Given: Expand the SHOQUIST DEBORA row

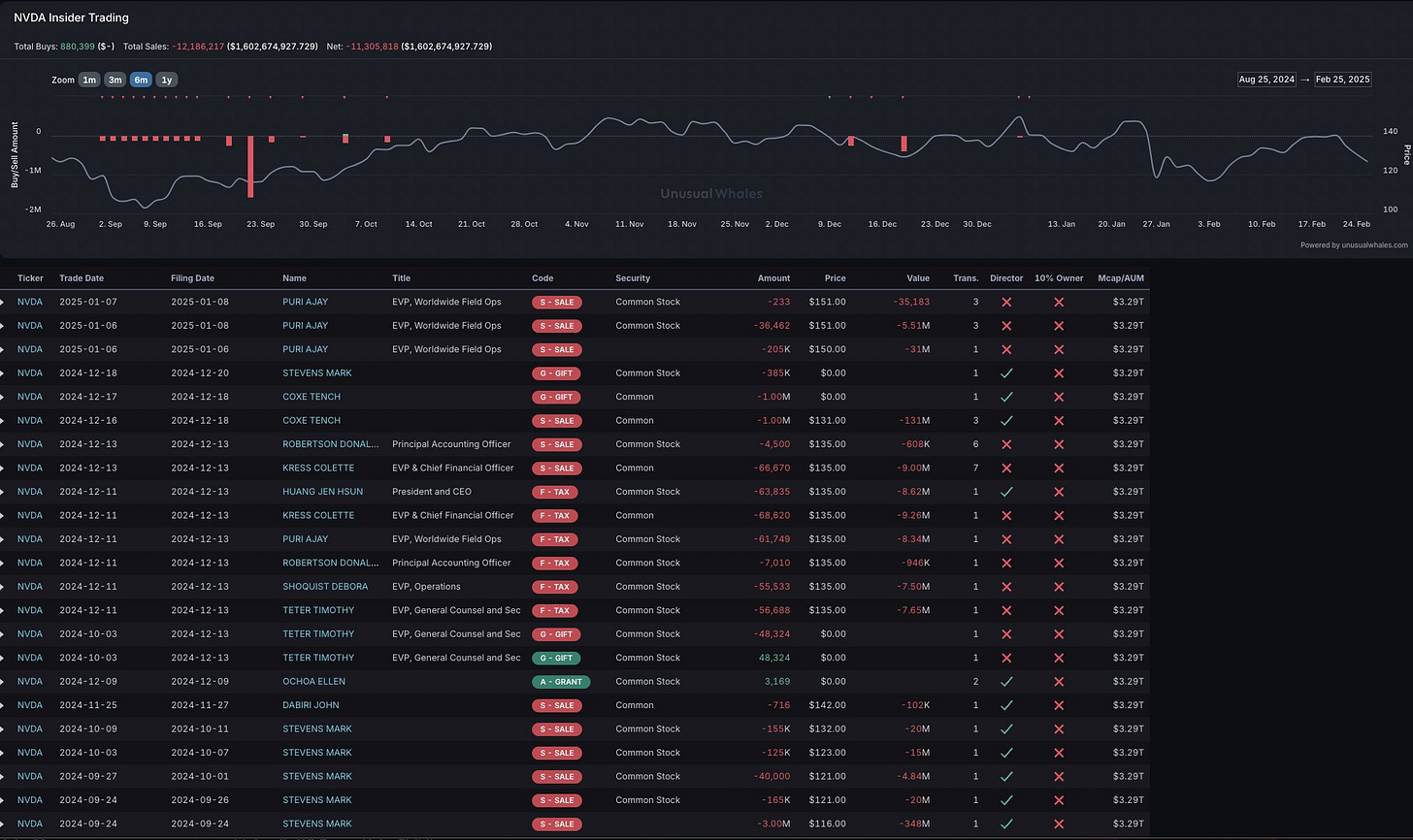Looking at the screenshot, I should coord(3,587).
